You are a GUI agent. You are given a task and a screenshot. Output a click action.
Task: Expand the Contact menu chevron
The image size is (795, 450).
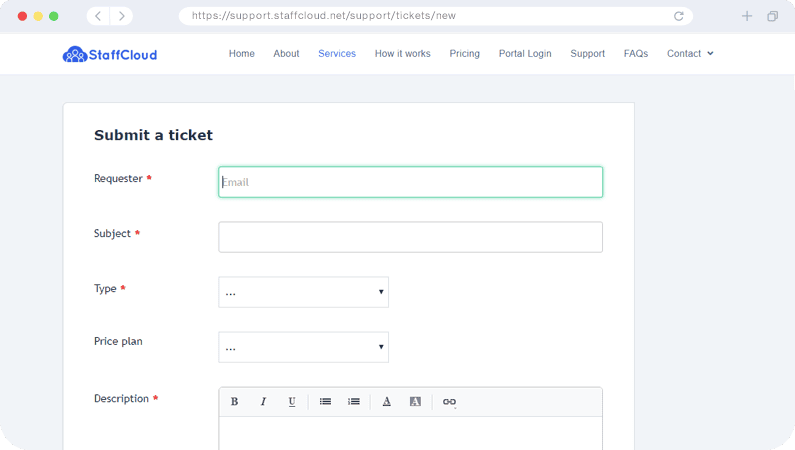710,53
